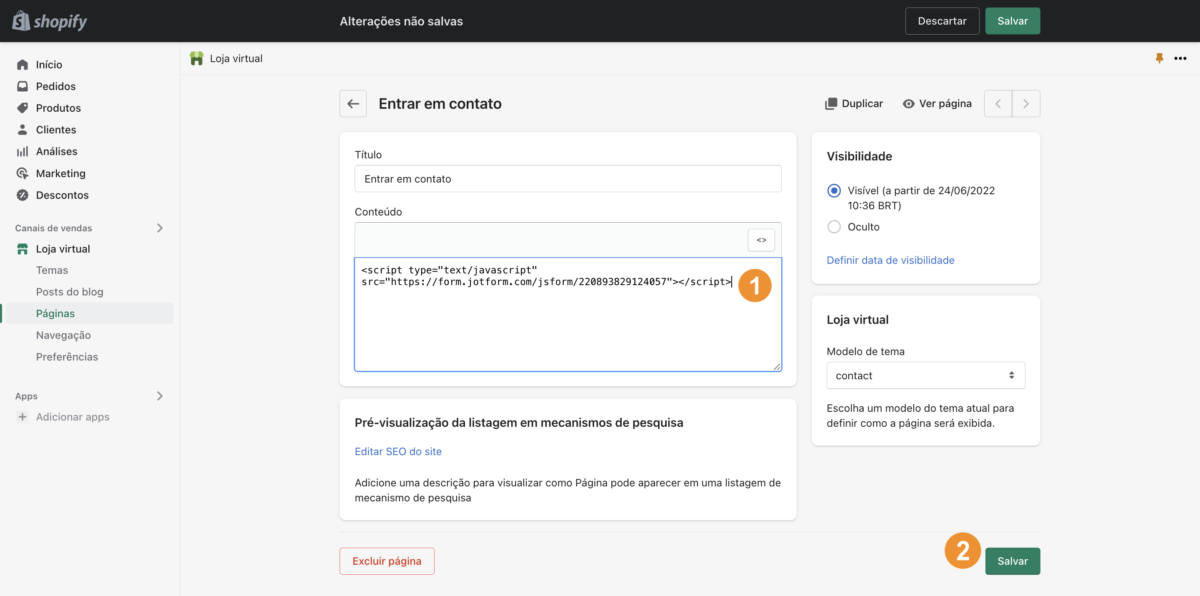Image resolution: width=1200 pixels, height=596 pixels.
Task: Click Descartar in the top bar
Action: point(941,21)
